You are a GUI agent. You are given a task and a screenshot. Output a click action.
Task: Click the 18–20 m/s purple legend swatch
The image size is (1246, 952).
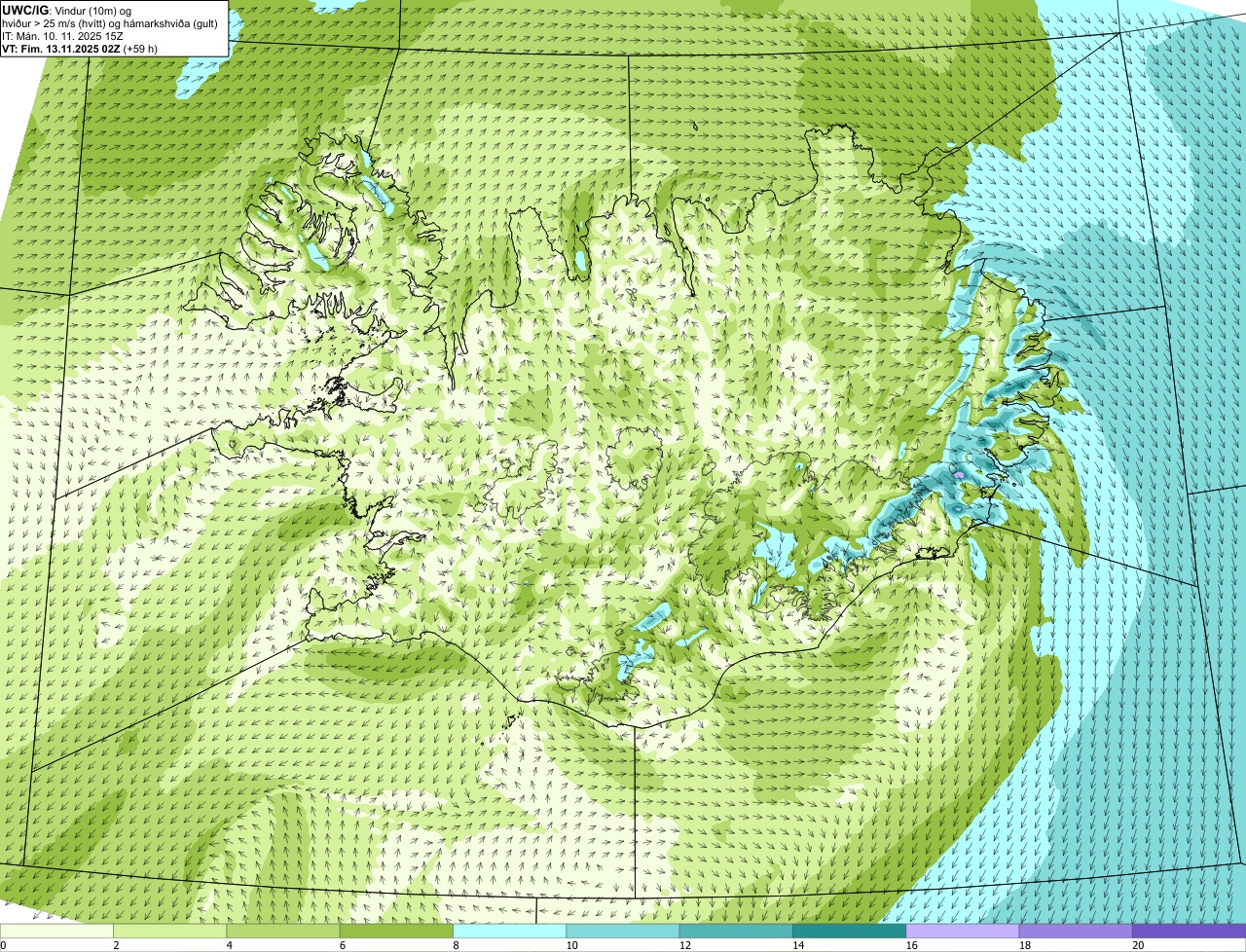pyautogui.click(x=1076, y=931)
